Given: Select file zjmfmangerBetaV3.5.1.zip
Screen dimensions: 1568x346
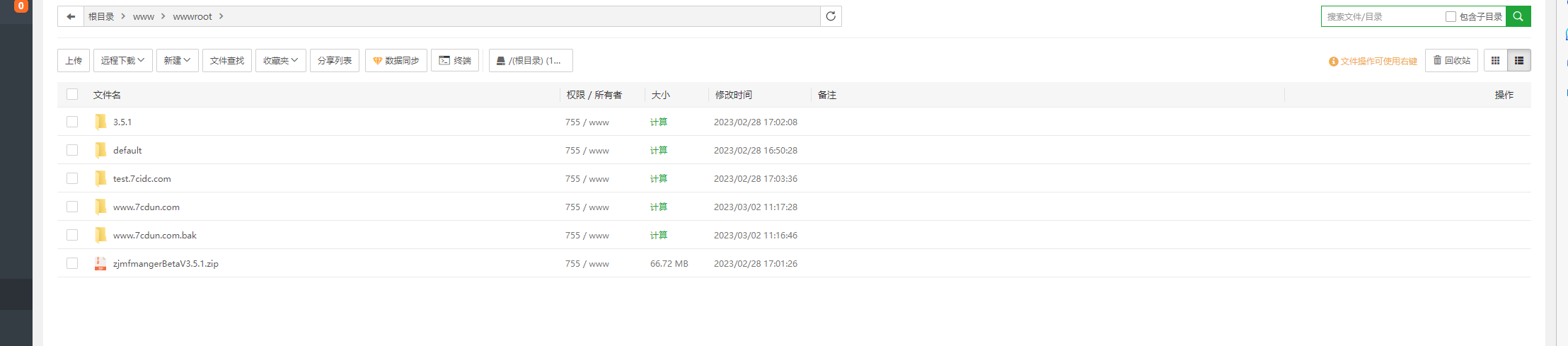Looking at the screenshot, I should tap(166, 263).
